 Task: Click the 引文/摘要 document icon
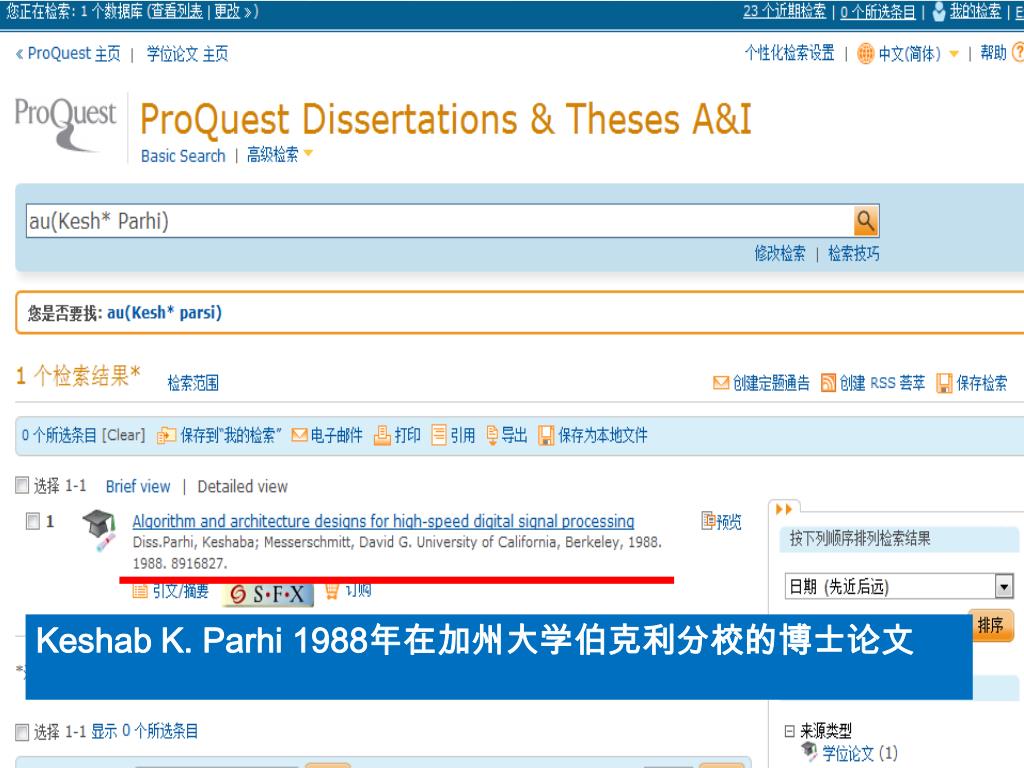coord(140,592)
